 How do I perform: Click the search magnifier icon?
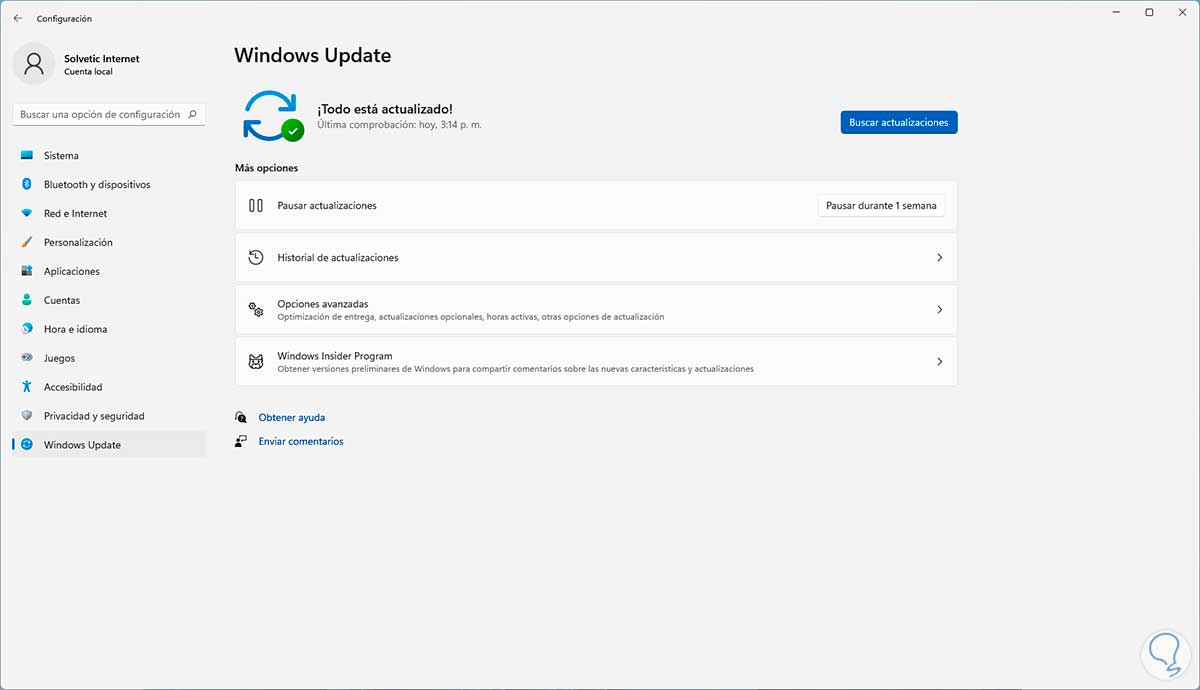tap(193, 115)
